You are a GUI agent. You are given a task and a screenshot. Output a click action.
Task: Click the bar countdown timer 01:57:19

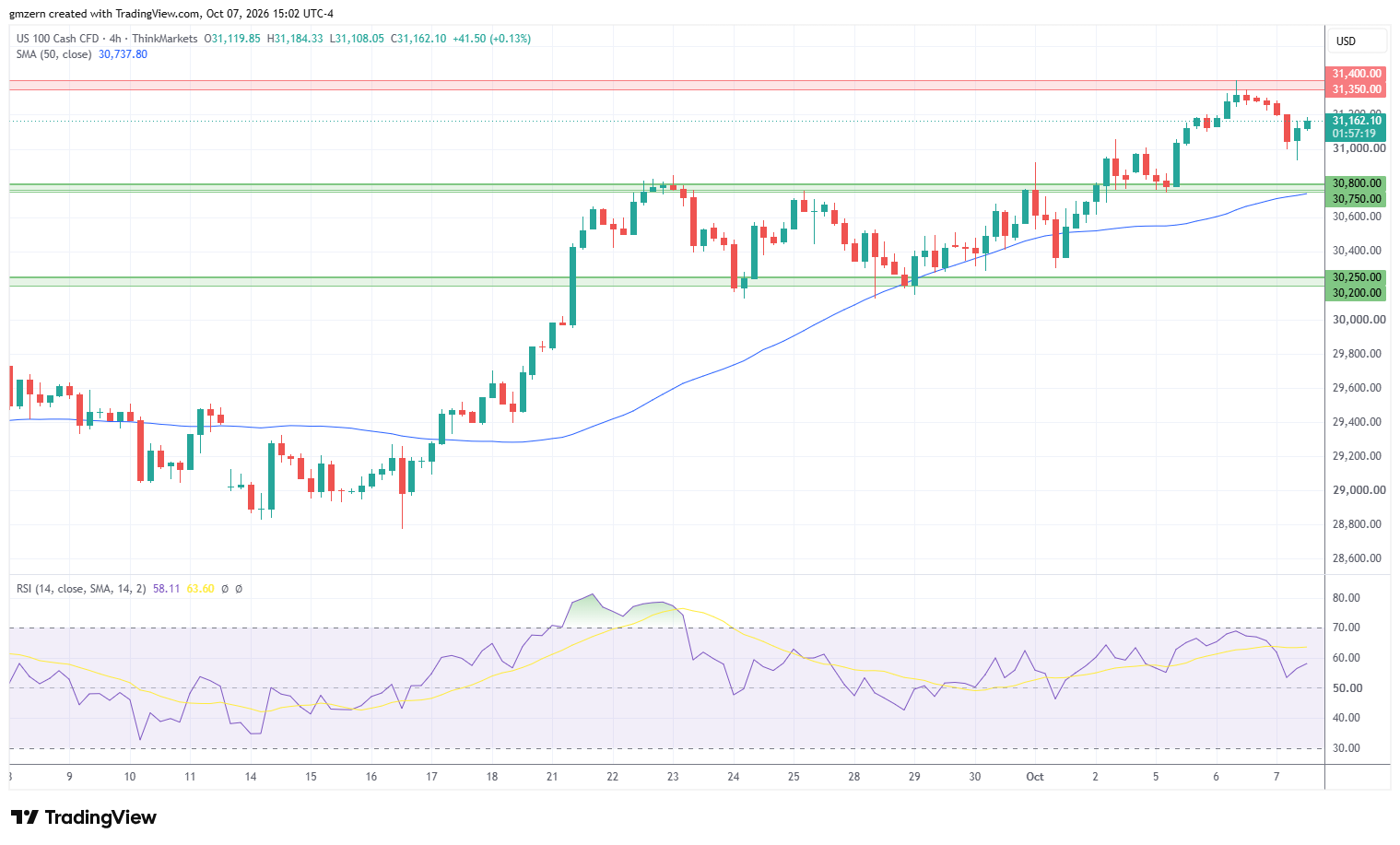(x=1354, y=134)
